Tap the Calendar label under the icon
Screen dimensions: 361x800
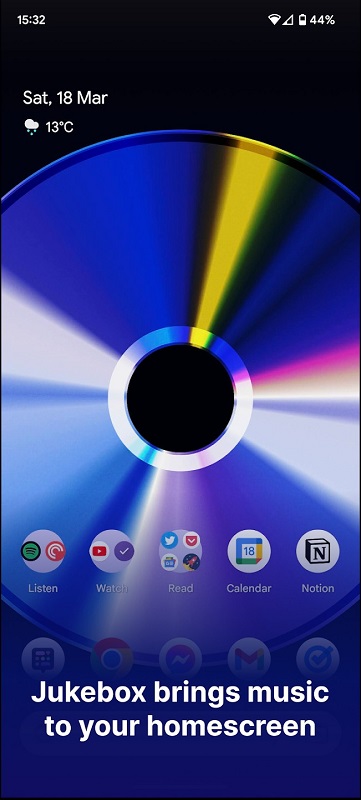249,588
